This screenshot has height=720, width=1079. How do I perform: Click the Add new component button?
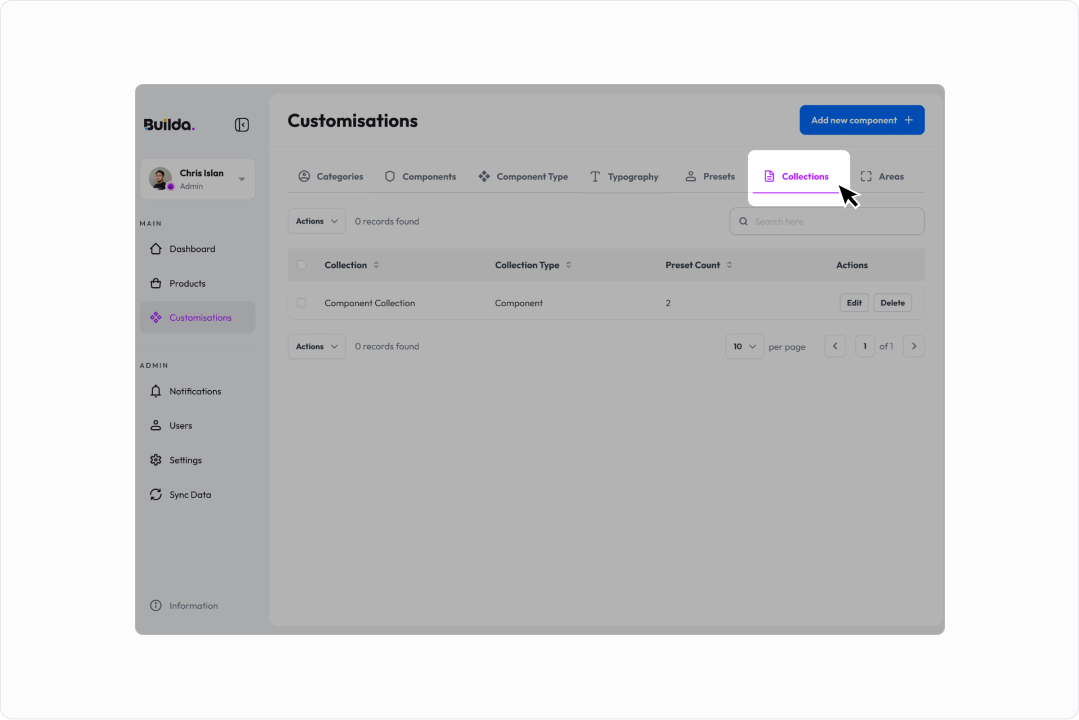click(x=862, y=120)
